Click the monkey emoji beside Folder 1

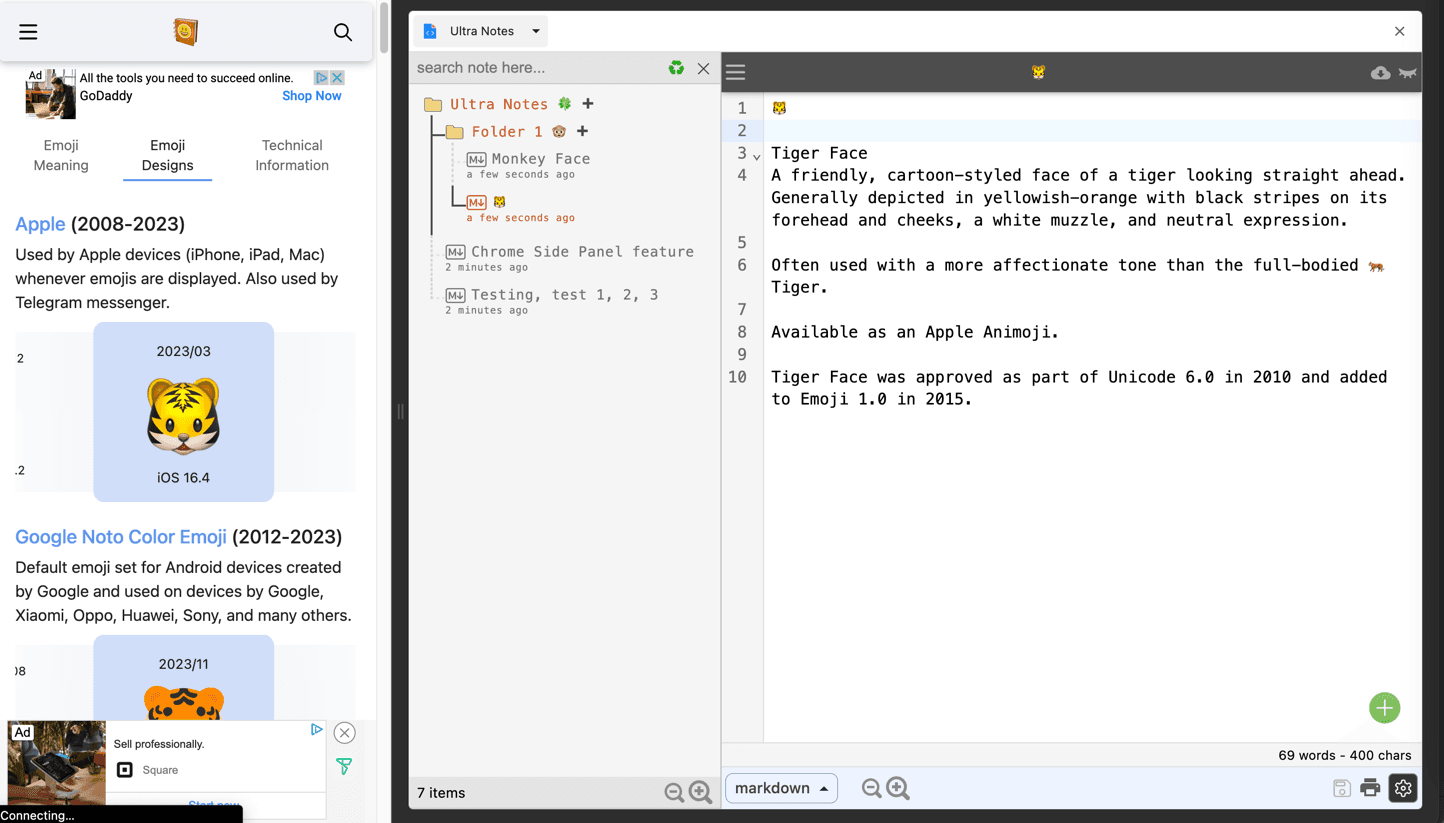pyautogui.click(x=559, y=132)
